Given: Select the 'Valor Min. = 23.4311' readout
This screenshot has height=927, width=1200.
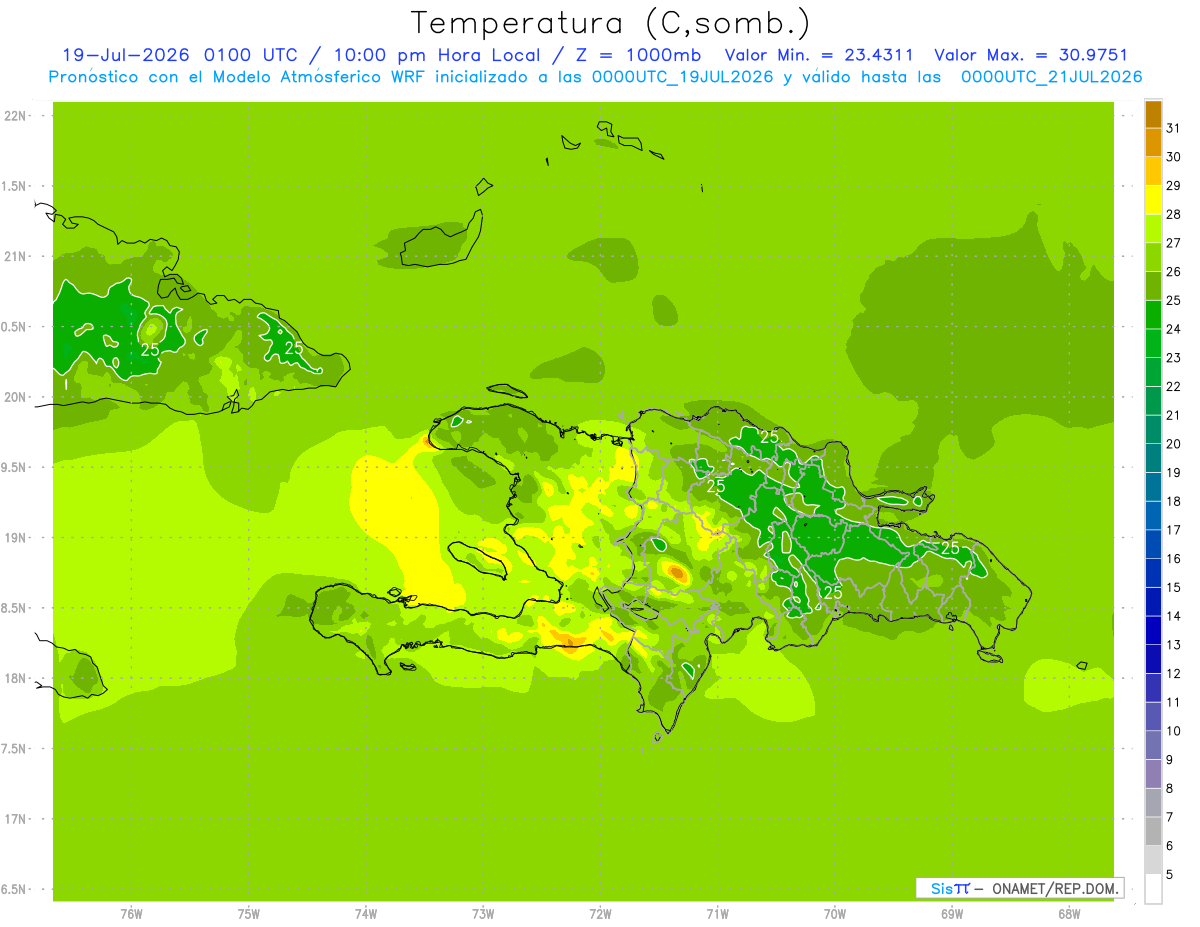Looking at the screenshot, I should coord(819,56).
